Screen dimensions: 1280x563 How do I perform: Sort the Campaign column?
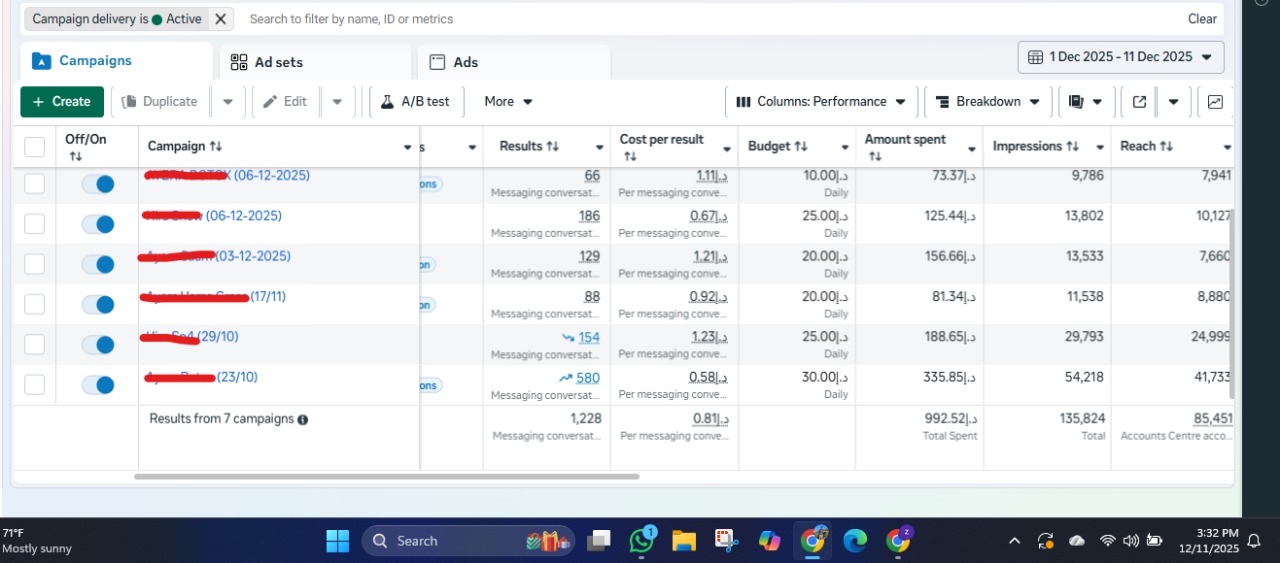point(216,147)
